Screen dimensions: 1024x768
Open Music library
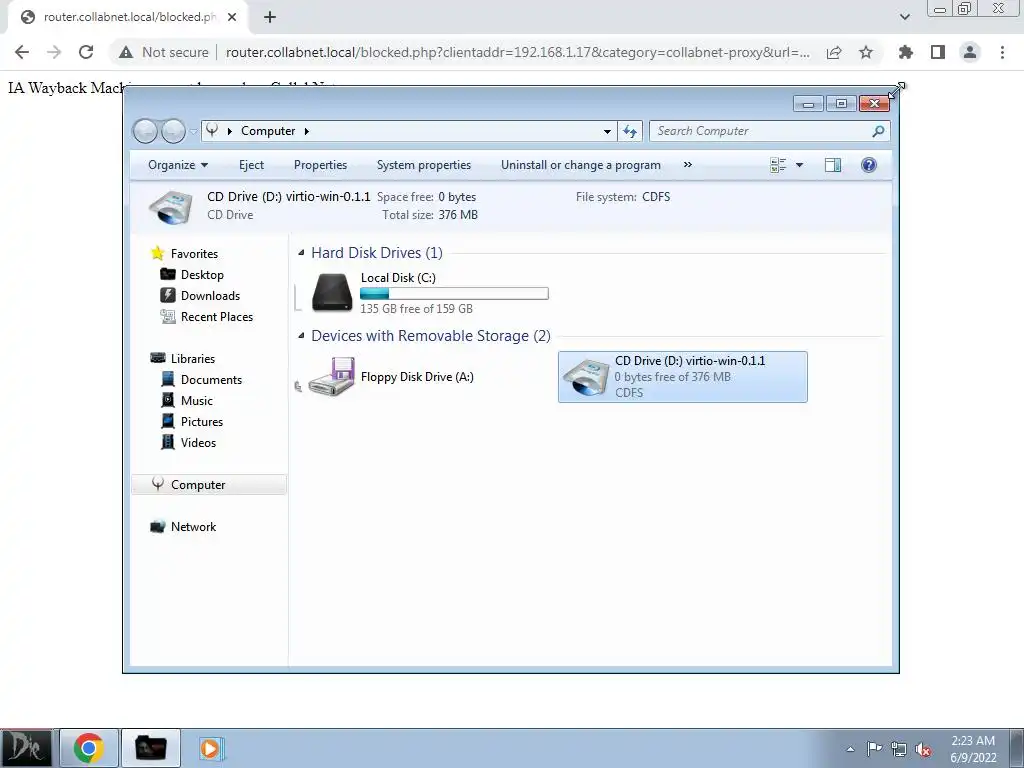(x=197, y=400)
